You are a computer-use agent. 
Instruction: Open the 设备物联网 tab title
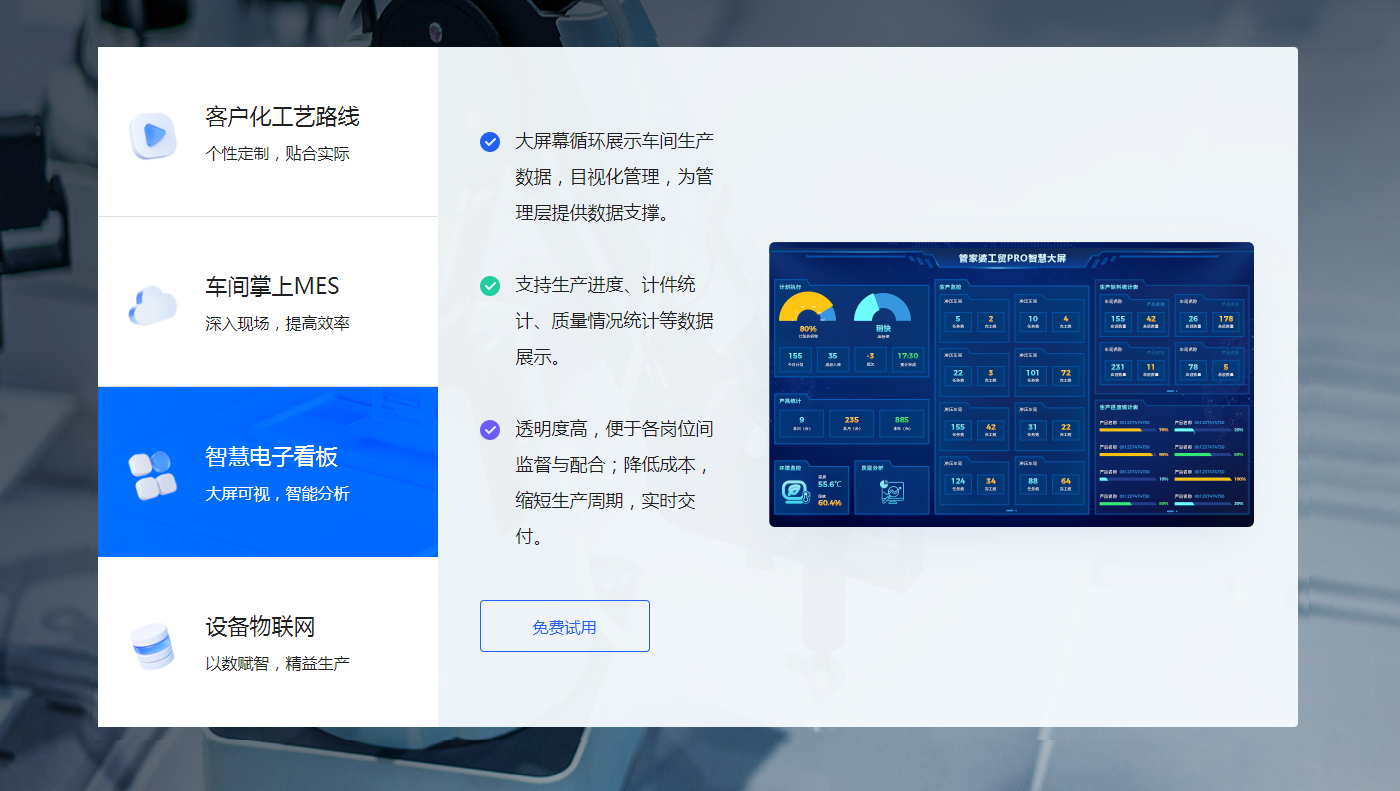tap(260, 627)
